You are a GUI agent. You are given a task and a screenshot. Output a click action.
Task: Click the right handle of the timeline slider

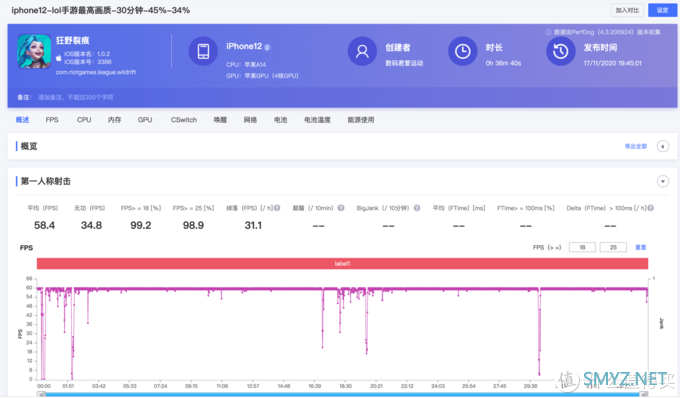[644, 395]
